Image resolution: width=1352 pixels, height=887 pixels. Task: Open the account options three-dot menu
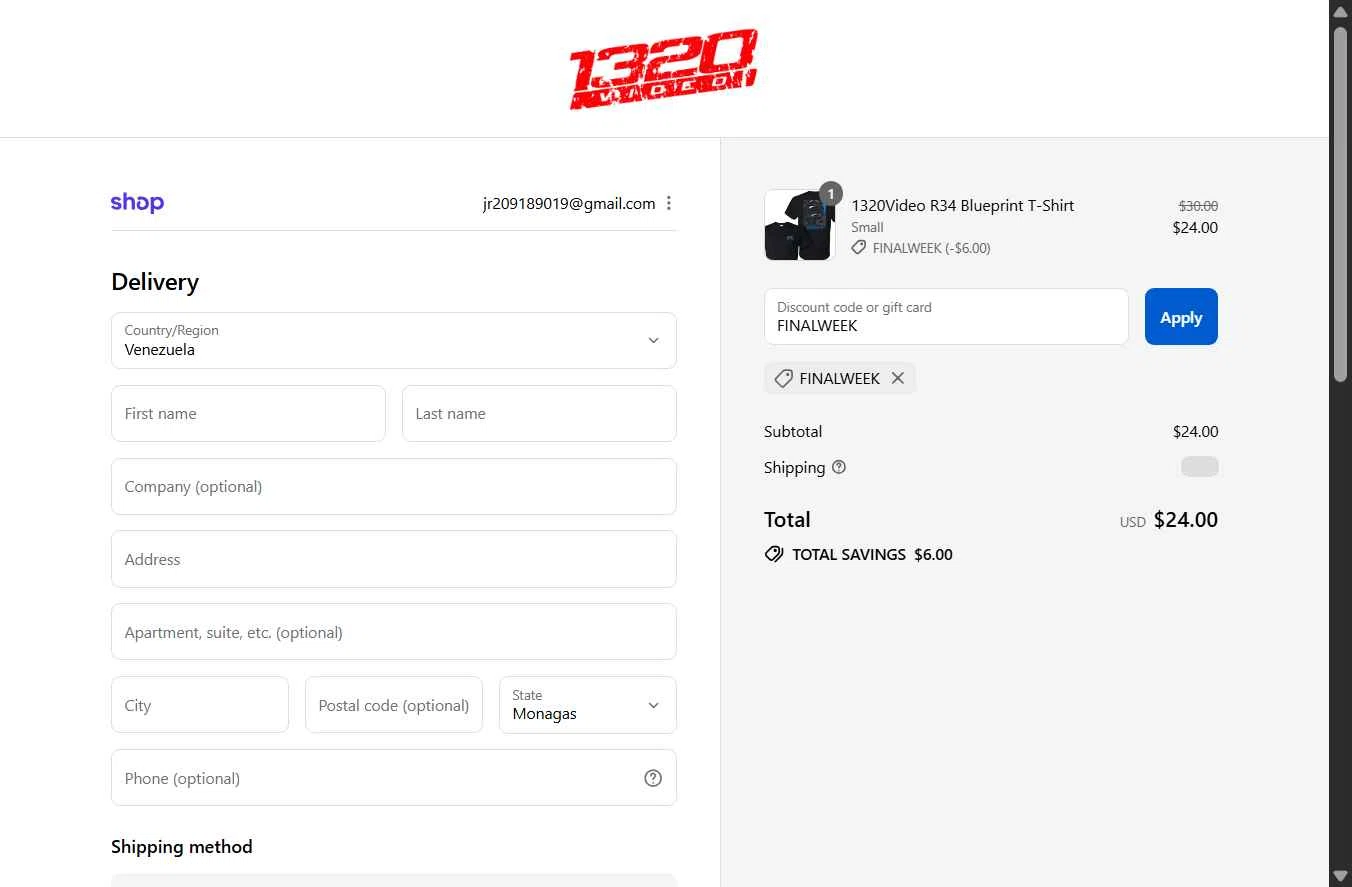pyautogui.click(x=669, y=203)
